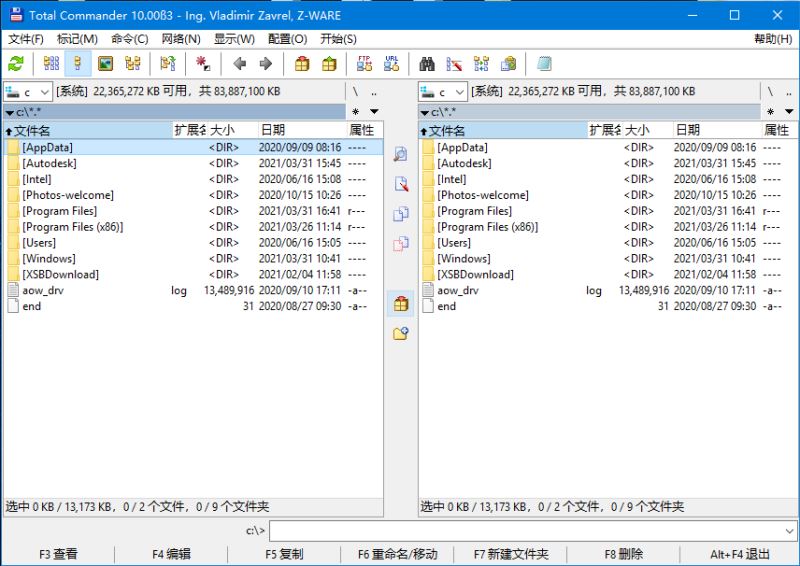Open the 命令(C) menu
Viewport: 800px width, 566px height.
click(130, 39)
